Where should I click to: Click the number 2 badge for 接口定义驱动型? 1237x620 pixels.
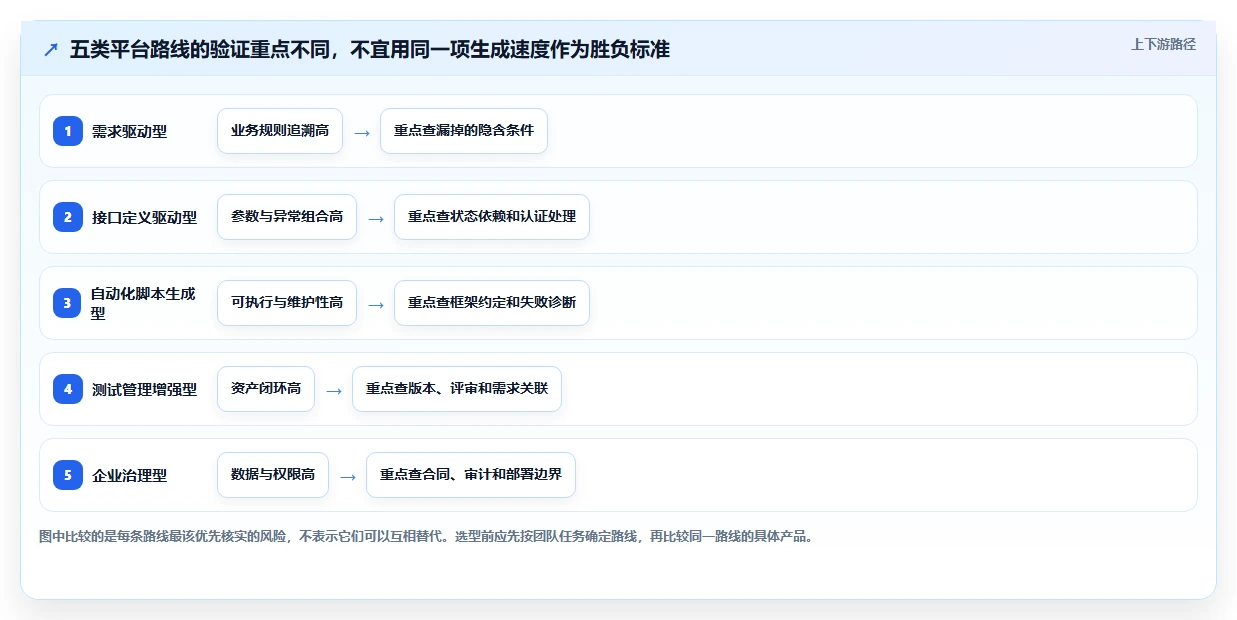68,217
